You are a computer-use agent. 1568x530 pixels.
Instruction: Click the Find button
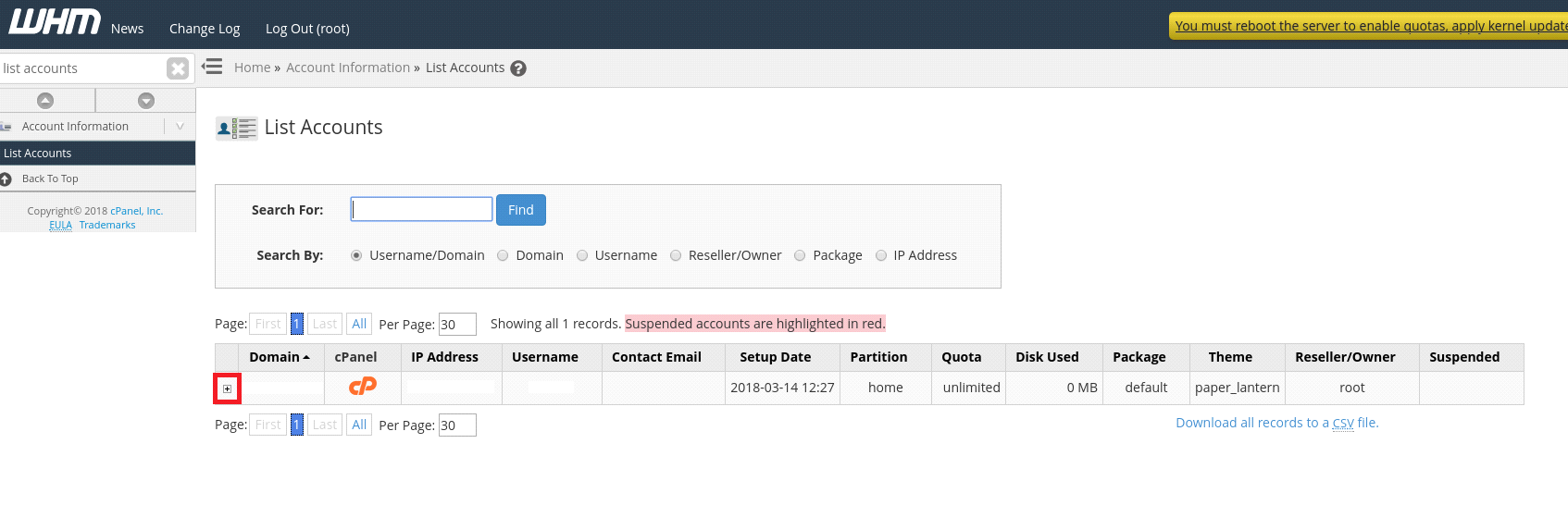(x=521, y=210)
